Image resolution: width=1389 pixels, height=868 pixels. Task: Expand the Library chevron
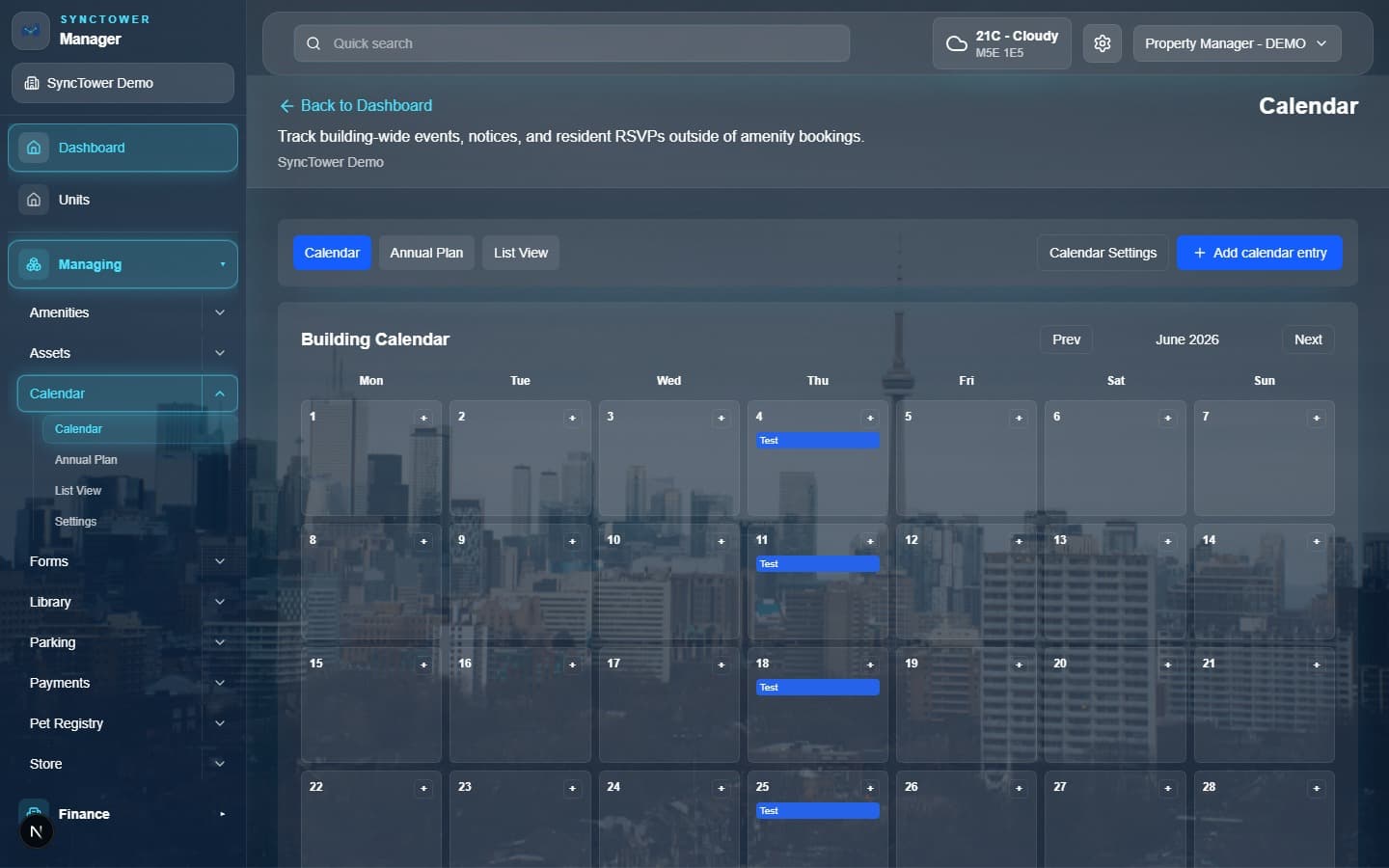(x=220, y=602)
